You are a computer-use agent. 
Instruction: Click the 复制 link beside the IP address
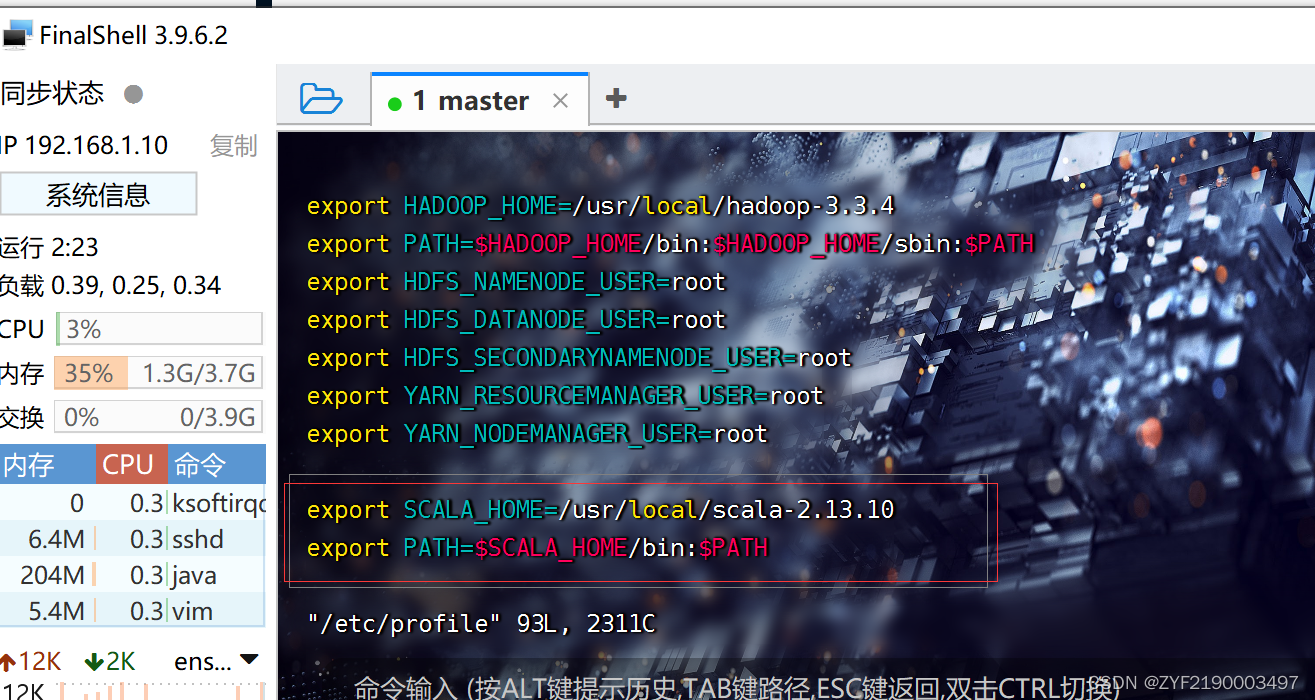pyautogui.click(x=234, y=146)
